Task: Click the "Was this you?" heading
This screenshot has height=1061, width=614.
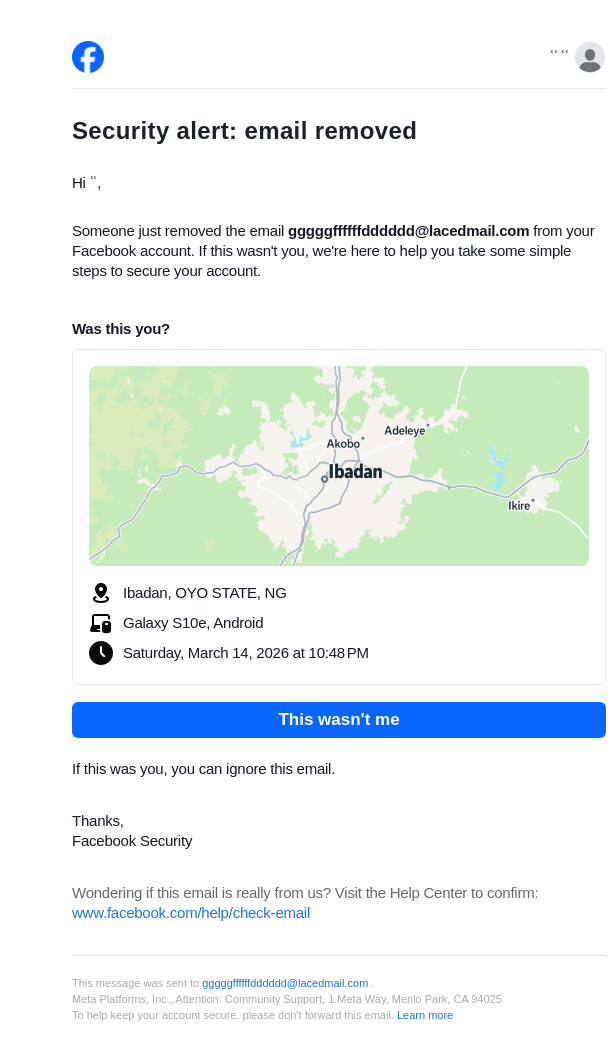Action: (x=121, y=329)
